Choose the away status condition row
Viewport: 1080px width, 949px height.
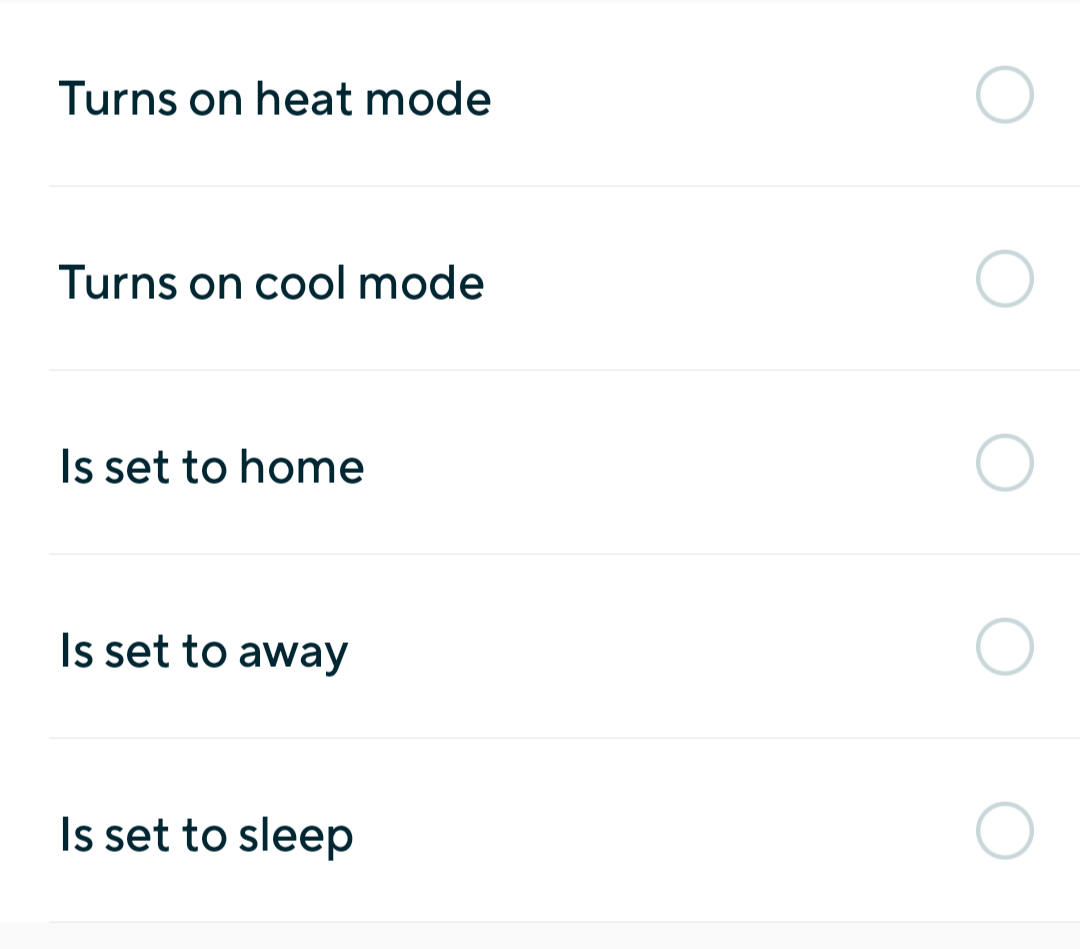540,646
